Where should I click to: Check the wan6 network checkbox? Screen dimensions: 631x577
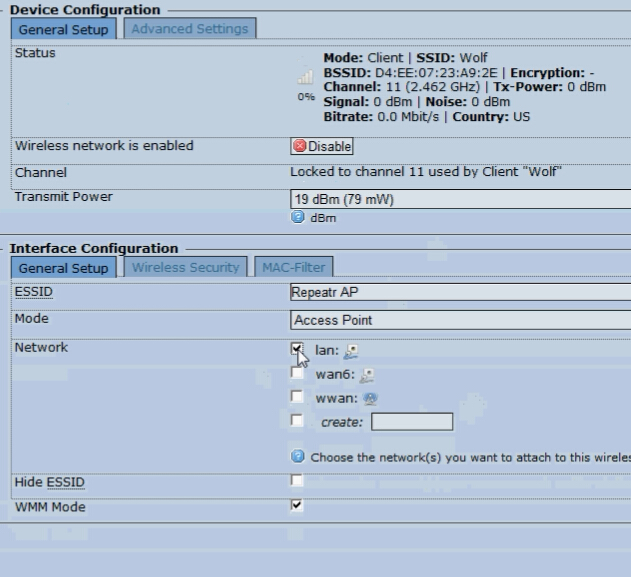pyautogui.click(x=297, y=373)
